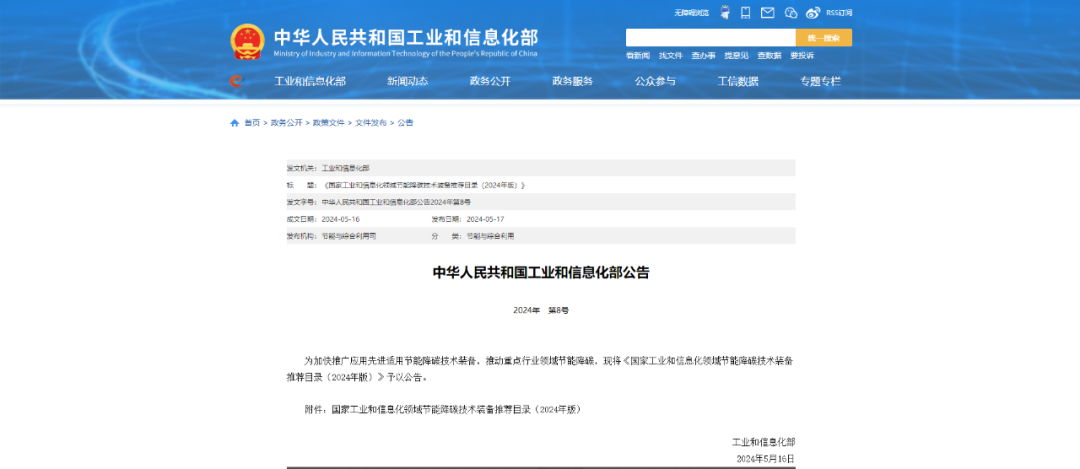Open the 新闻动态 navigation menu

coord(407,81)
